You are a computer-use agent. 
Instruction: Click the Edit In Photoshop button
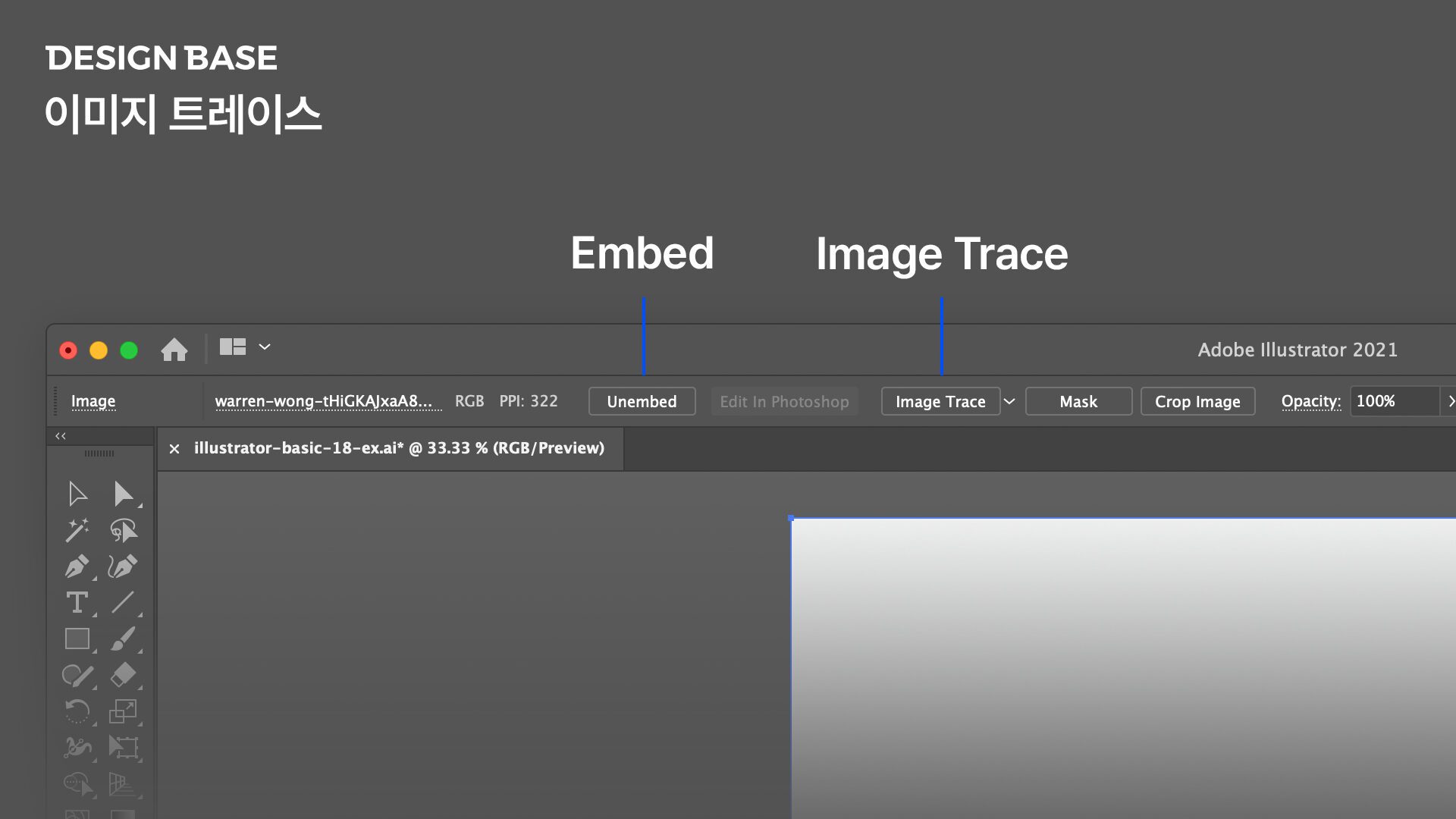tap(784, 401)
